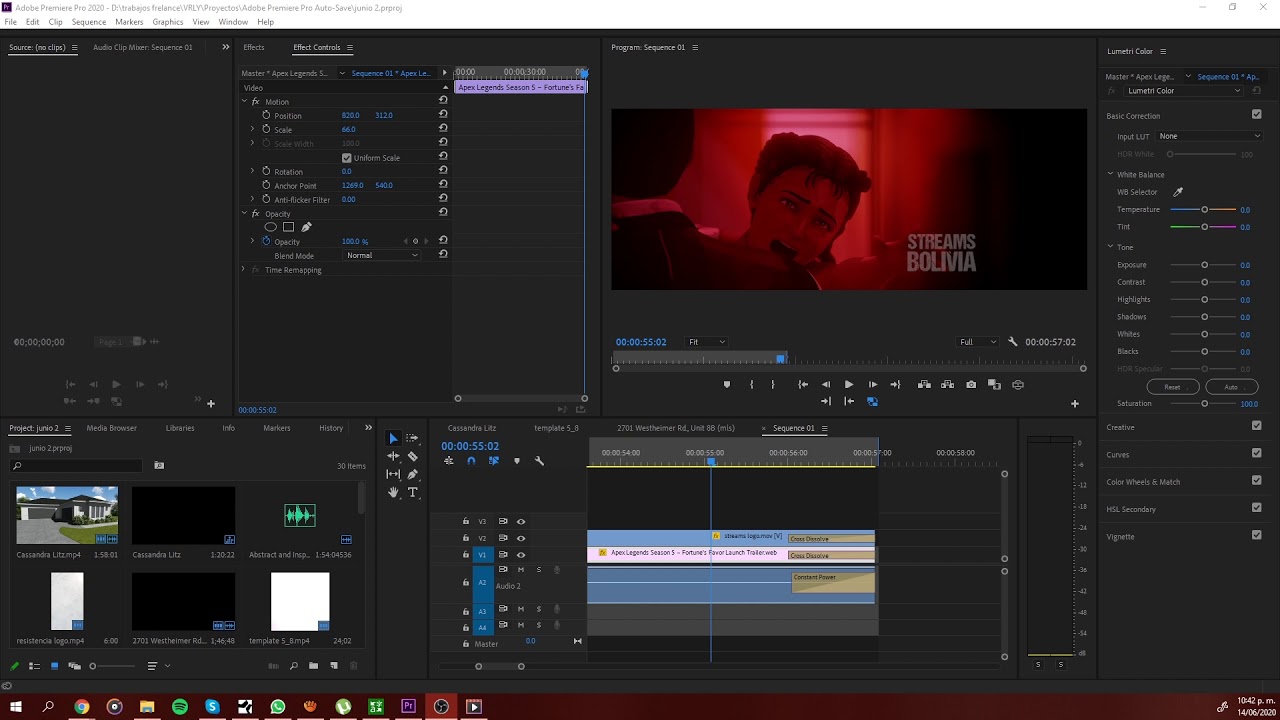Viewport: 1280px width, 720px height.
Task: Step forward one frame in Program monitor
Action: 872,384
